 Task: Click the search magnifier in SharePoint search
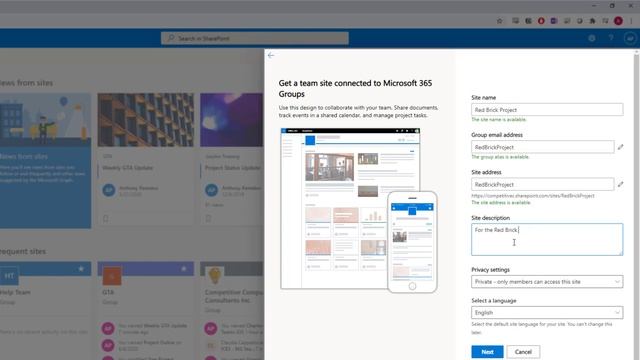[171, 38]
